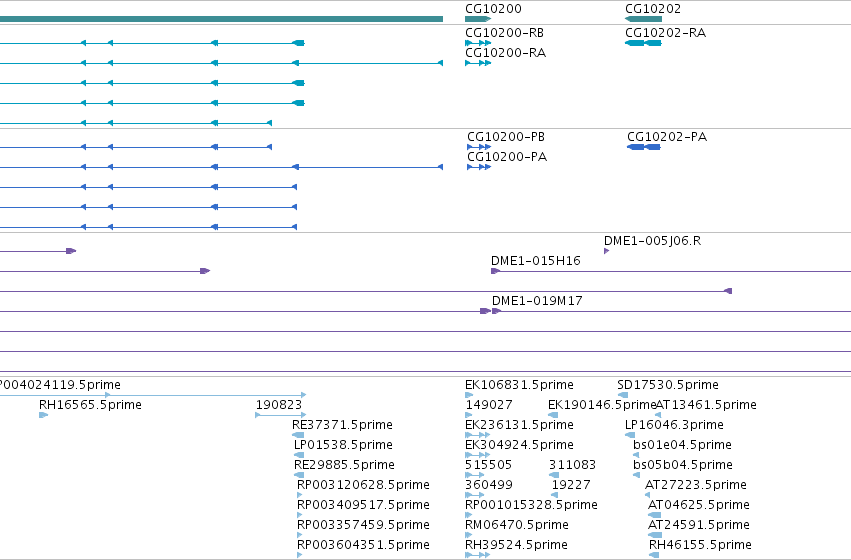Screen dimensions: 851x560
Task: Select EST EK106831.5prime
Action: (519, 385)
